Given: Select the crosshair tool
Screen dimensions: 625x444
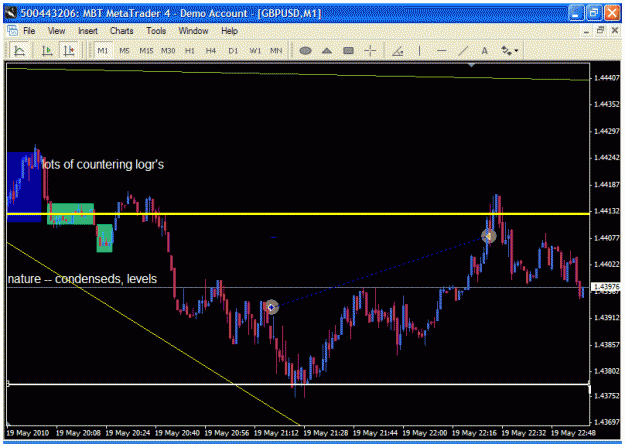Looking at the screenshot, I should (370, 51).
